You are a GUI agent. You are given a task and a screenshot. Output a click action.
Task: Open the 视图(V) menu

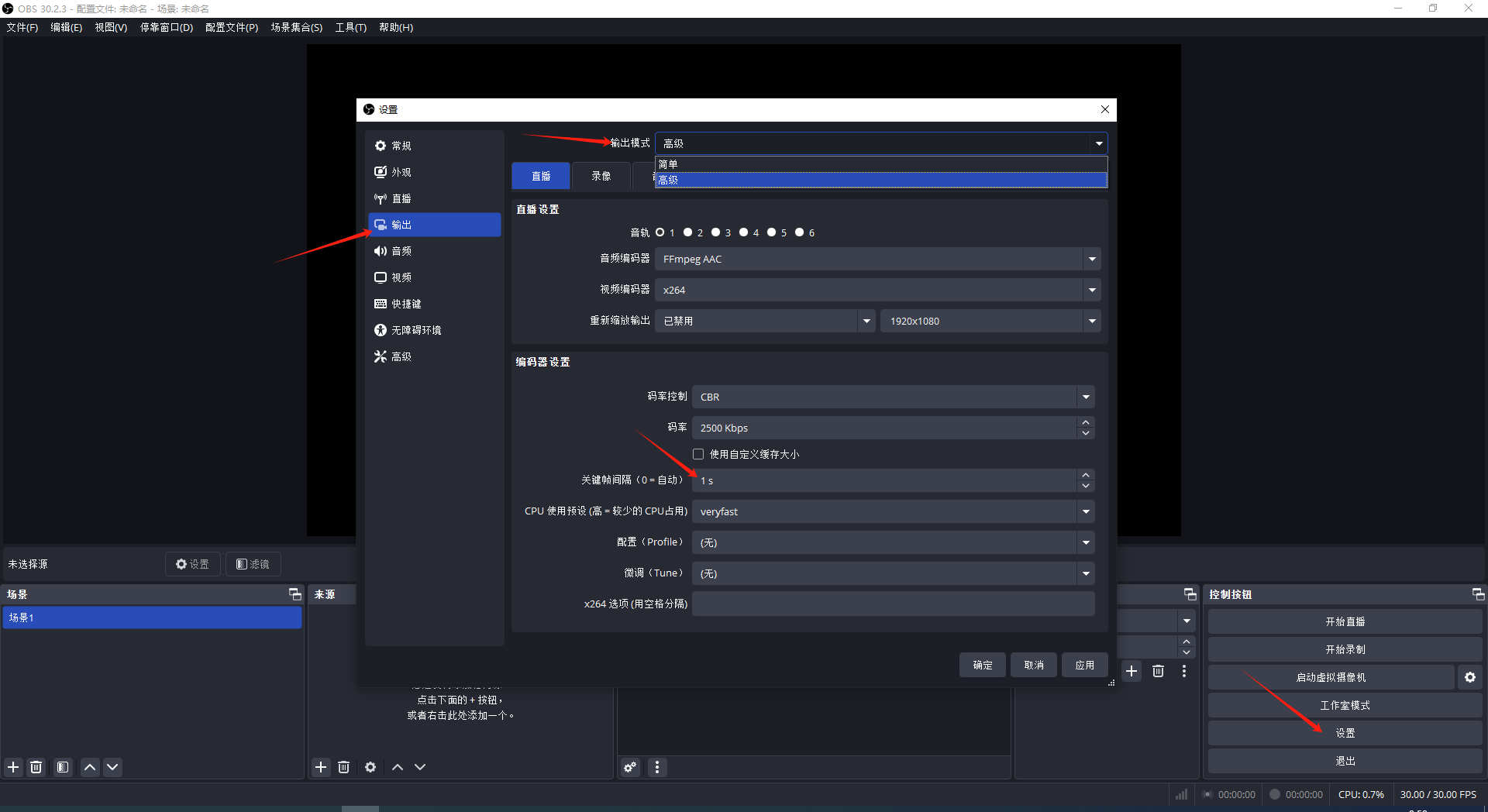pyautogui.click(x=111, y=27)
